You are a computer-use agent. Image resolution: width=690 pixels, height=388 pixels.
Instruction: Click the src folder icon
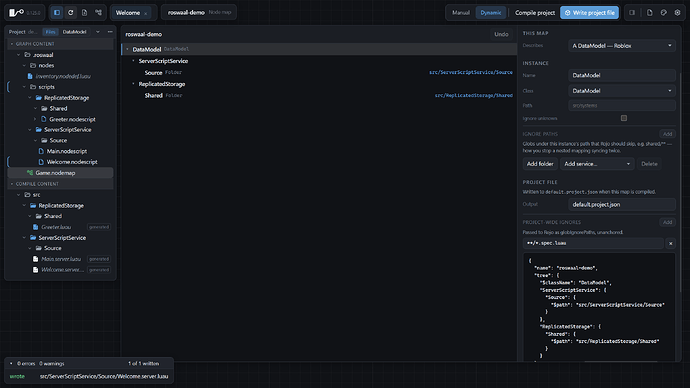click(x=27, y=194)
